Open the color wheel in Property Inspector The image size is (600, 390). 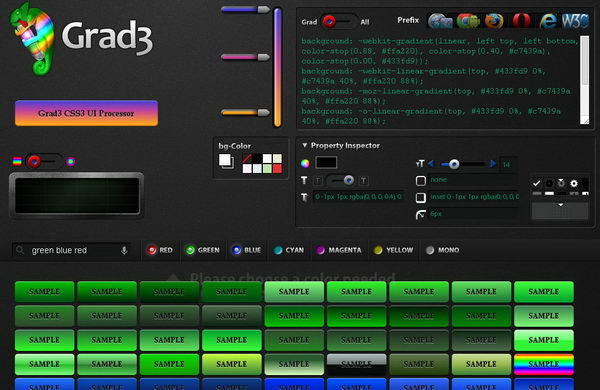point(305,163)
